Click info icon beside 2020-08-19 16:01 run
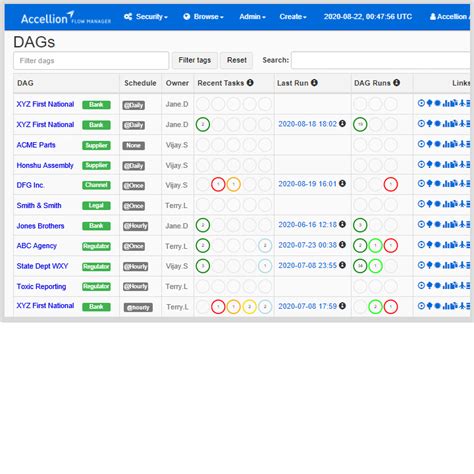Viewport: 474px width, 474px height. click(x=342, y=184)
